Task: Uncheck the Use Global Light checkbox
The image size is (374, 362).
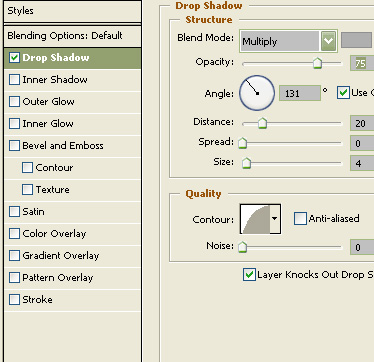Action: pos(343,93)
